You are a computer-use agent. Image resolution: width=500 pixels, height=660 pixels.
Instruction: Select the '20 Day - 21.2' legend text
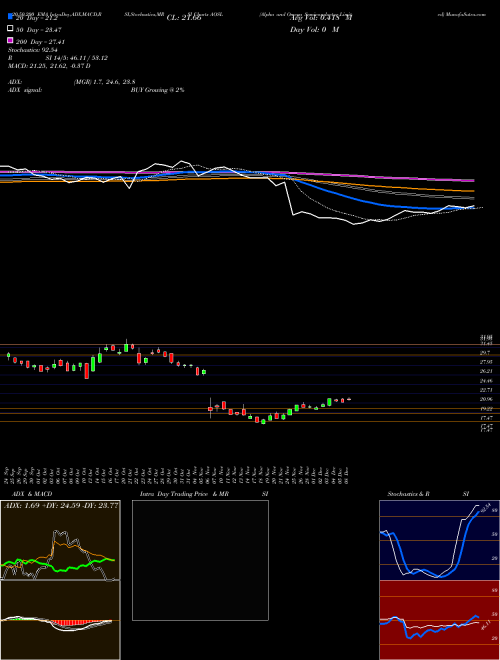click(x=38, y=18)
